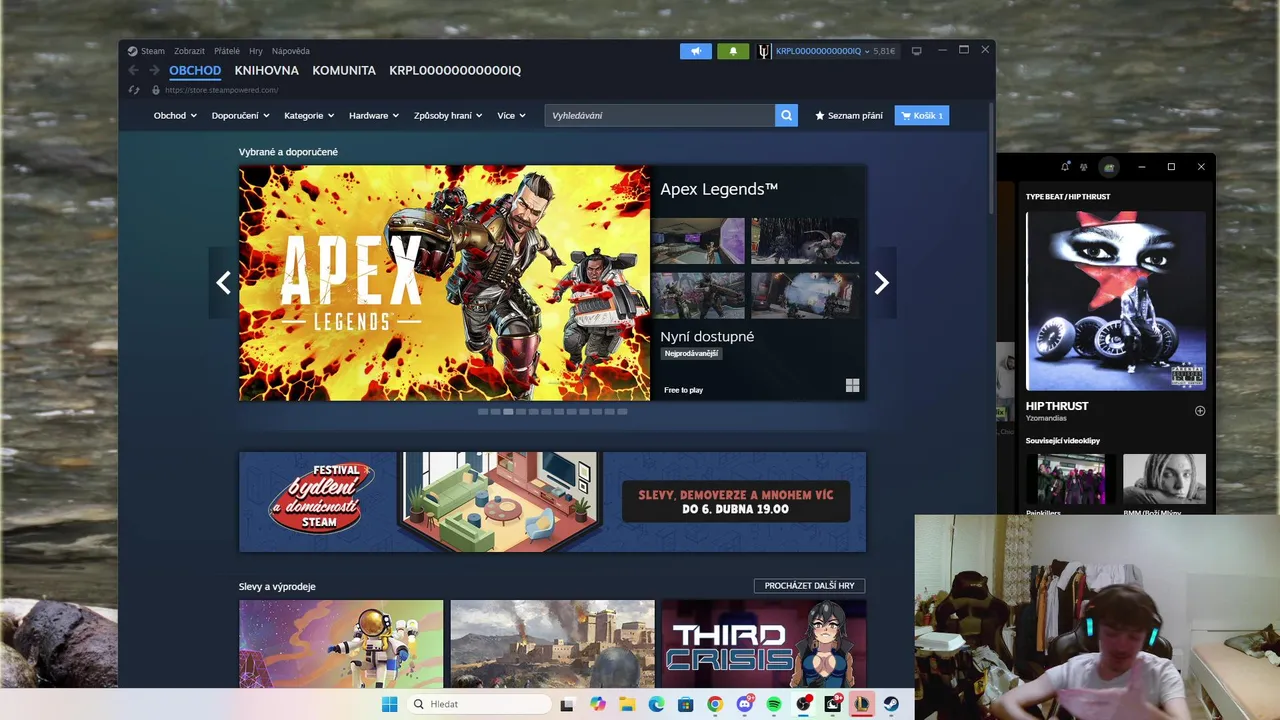This screenshot has width=1280, height=720.
Task: Open the Apex Legends main capsule image
Action: (x=444, y=283)
